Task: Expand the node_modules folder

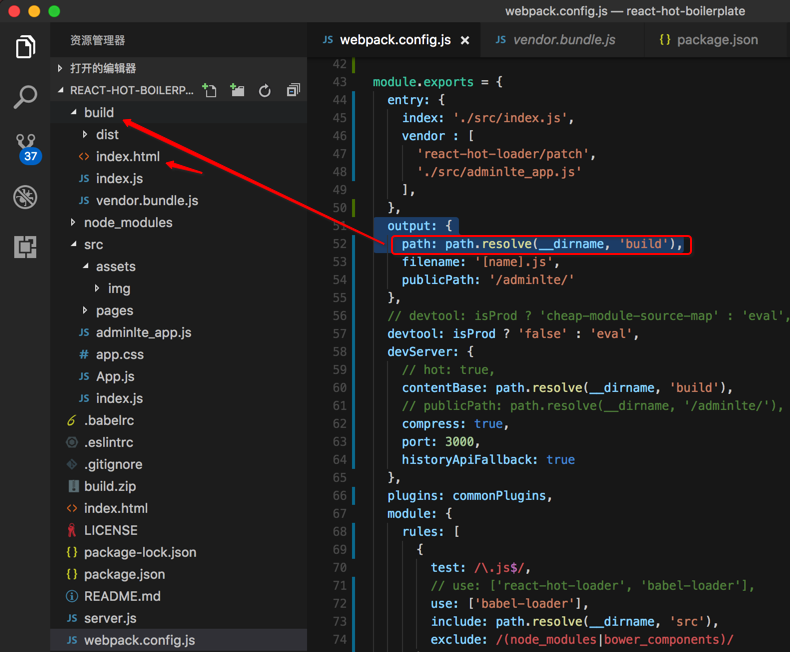Action: click(x=127, y=222)
